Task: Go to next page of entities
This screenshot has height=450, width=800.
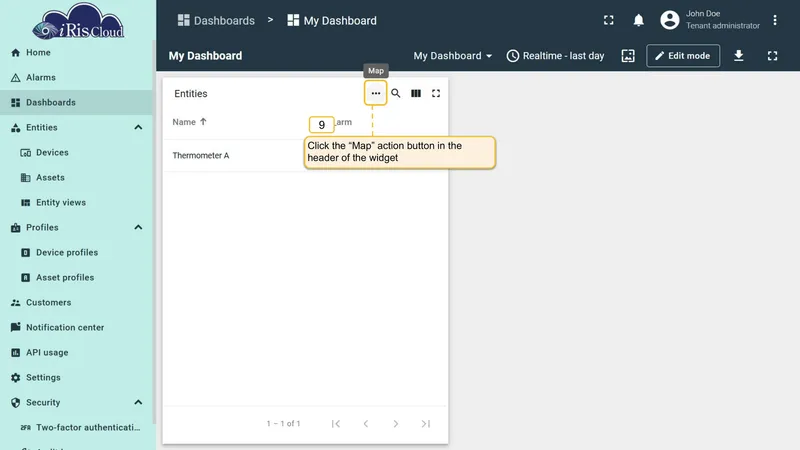Action: tap(395, 423)
